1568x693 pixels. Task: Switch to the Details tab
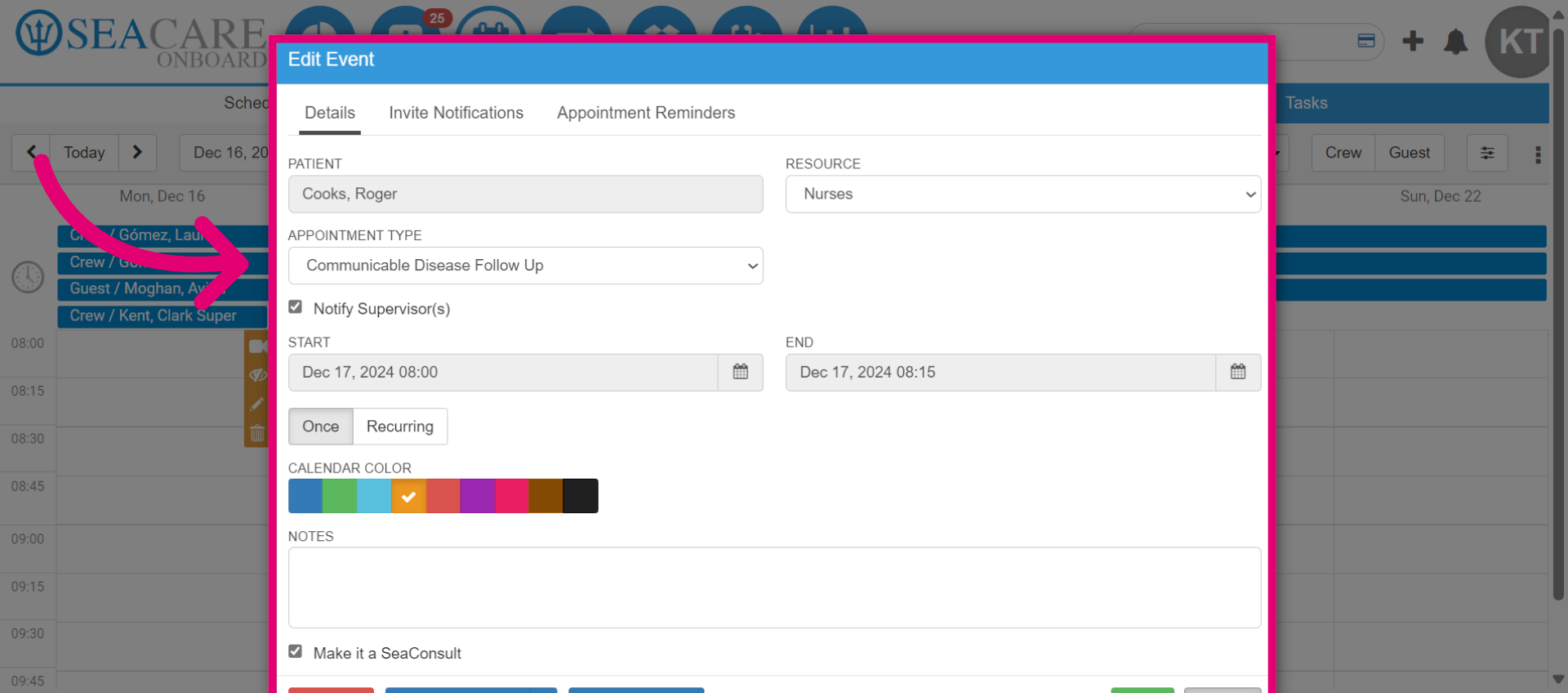point(330,113)
